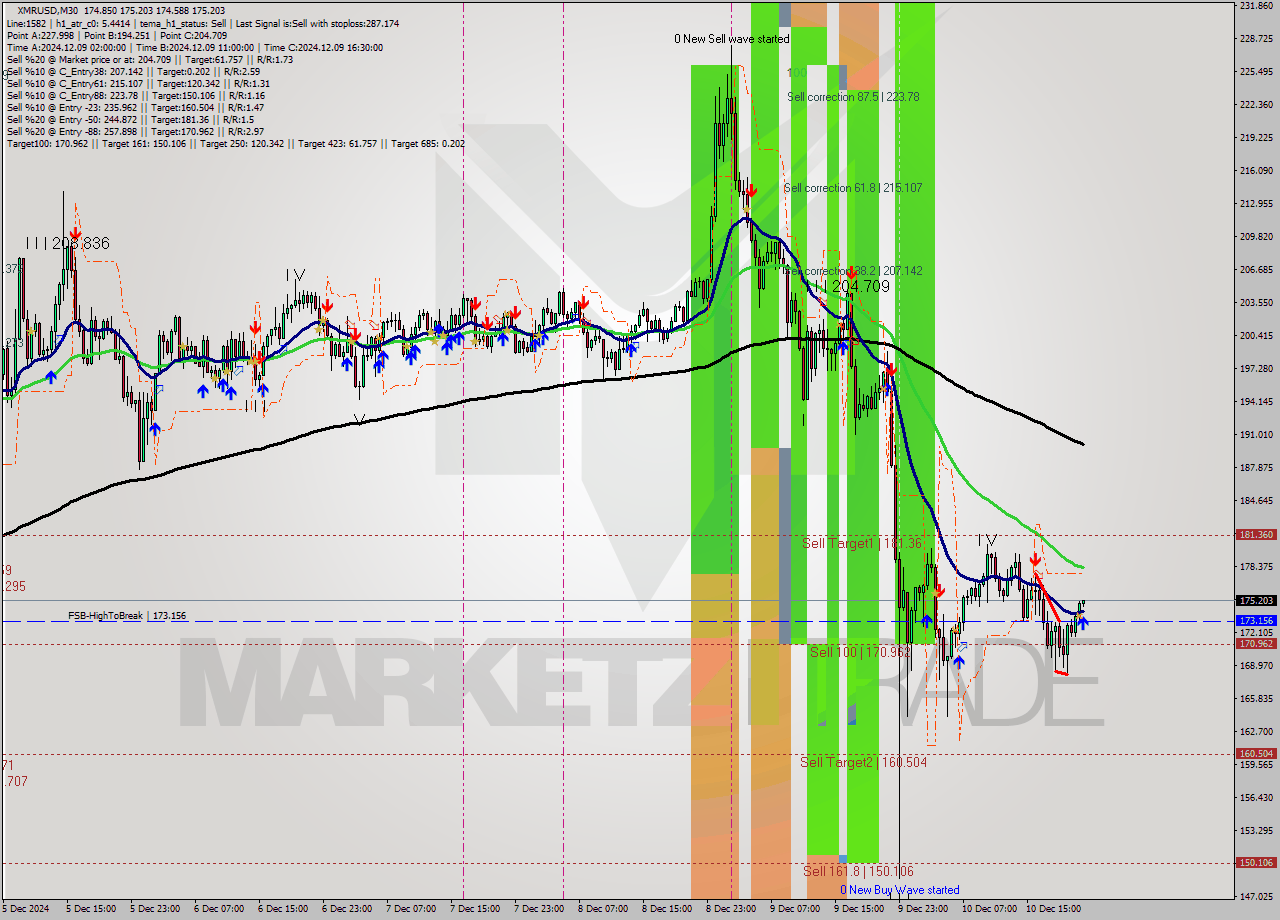The width and height of the screenshot is (1280, 920).
Task: Click the 'Sell 161.8 | 150.106' label
Action: [858, 871]
